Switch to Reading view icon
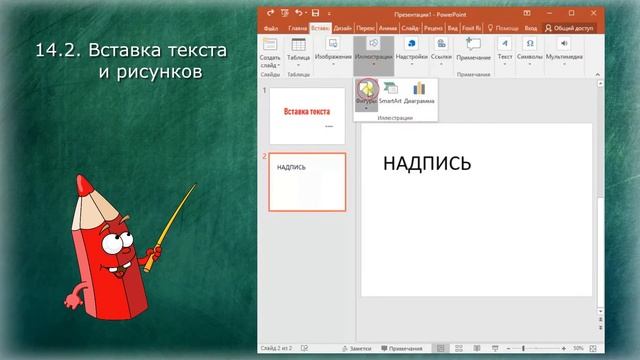The image size is (640, 360). point(477,349)
